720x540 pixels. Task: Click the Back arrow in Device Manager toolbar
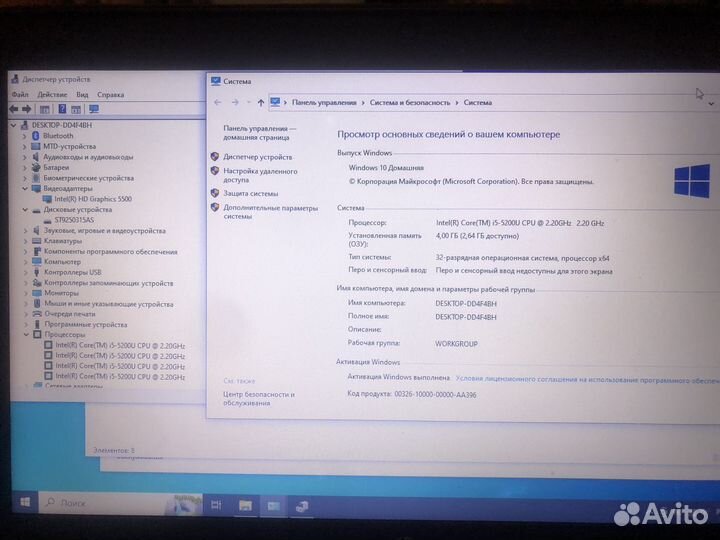tap(14, 109)
